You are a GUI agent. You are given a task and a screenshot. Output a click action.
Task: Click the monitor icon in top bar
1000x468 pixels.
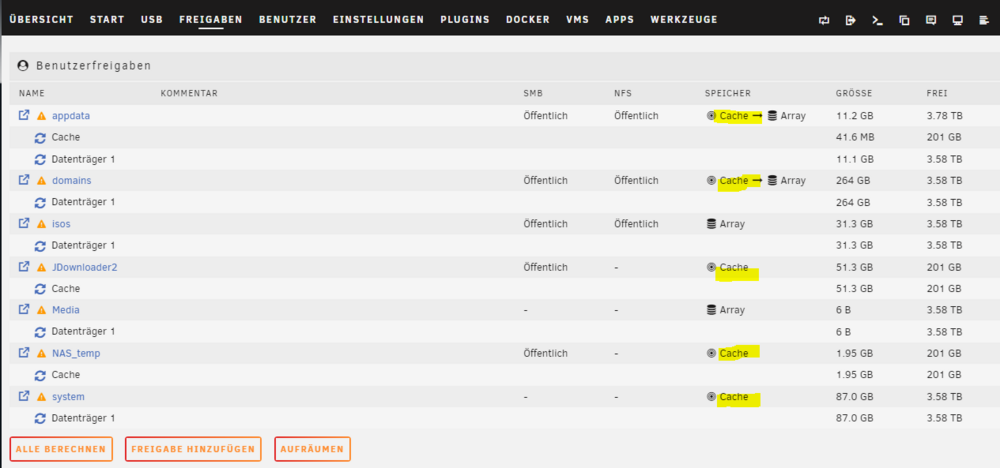(957, 20)
